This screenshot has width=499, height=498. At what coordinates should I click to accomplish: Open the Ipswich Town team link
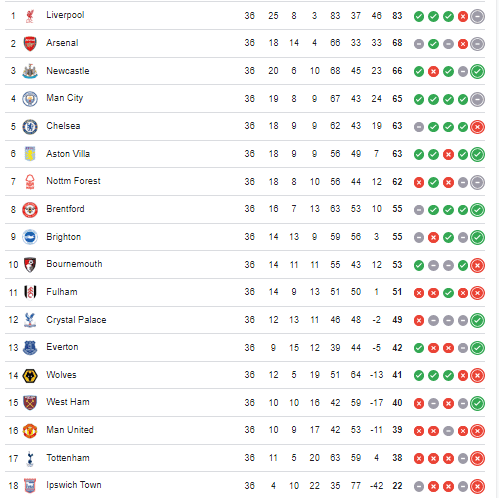pyautogui.click(x=74, y=485)
